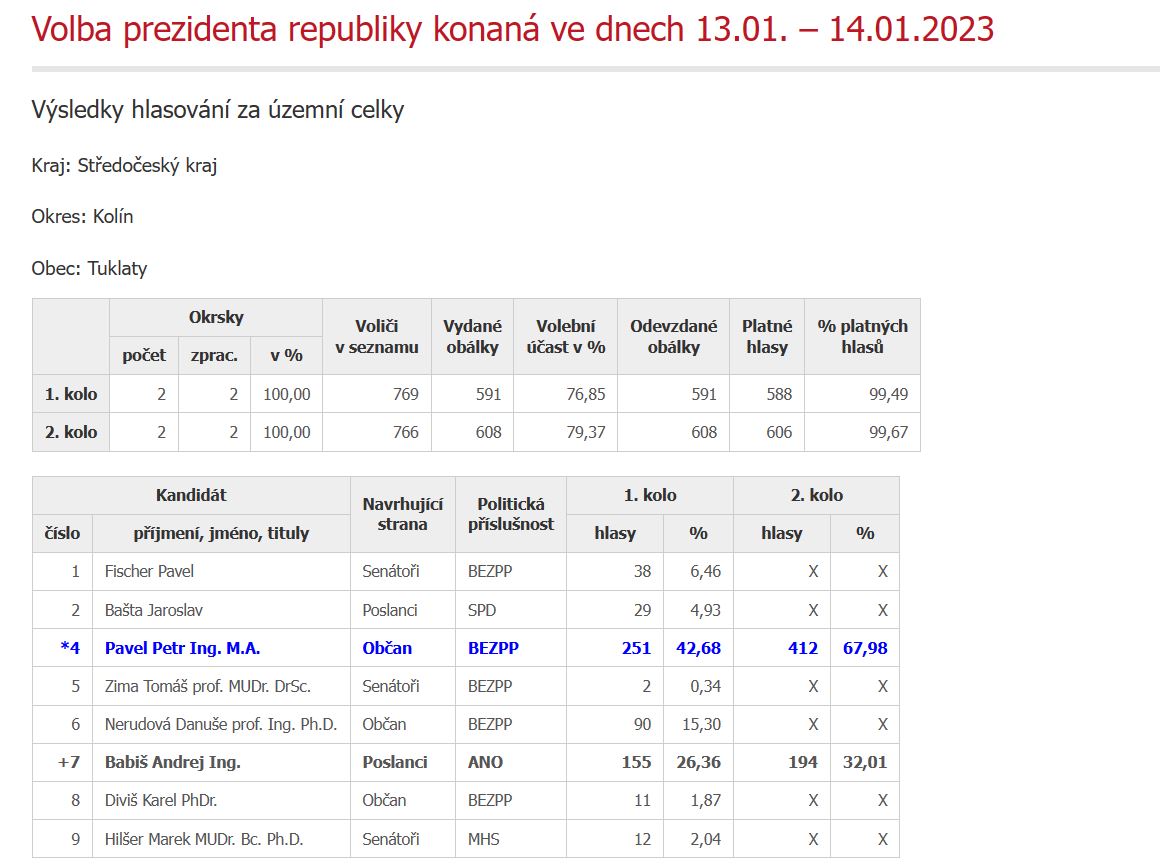1173x864 pixels.
Task: Click the Kandidát column header
Action: 192,495
